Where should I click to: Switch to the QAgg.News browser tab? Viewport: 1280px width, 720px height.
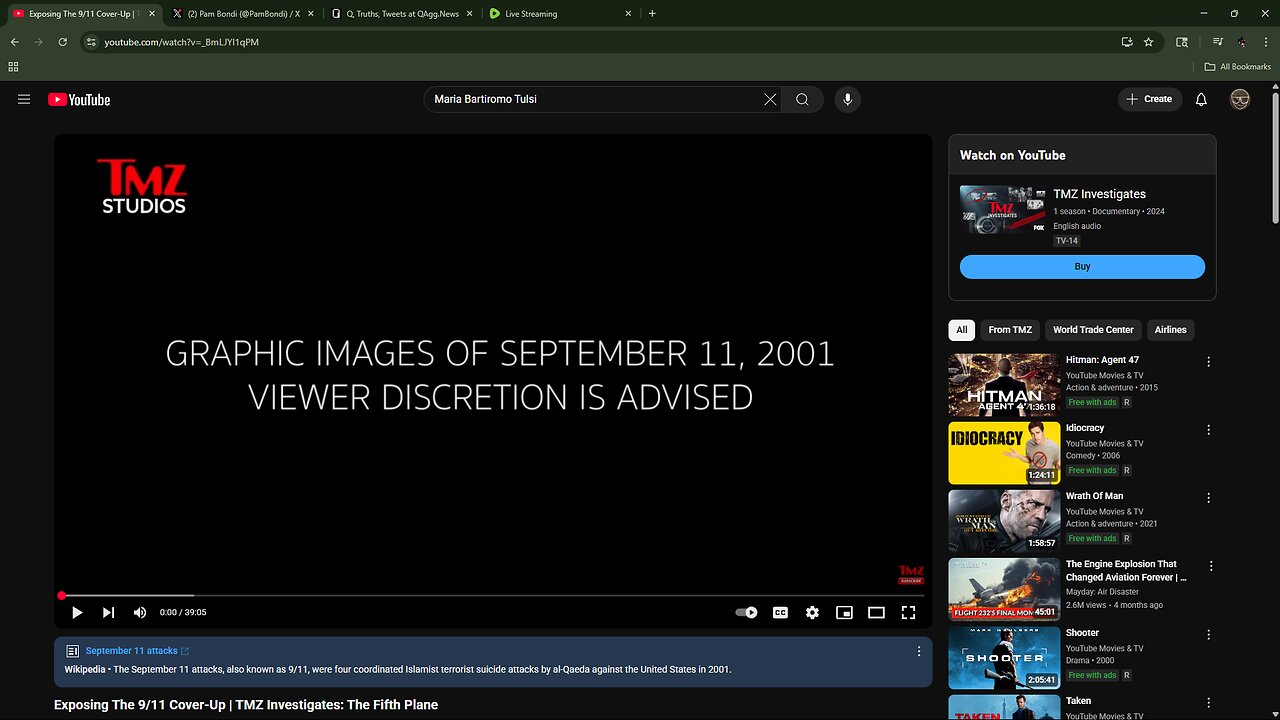(402, 14)
